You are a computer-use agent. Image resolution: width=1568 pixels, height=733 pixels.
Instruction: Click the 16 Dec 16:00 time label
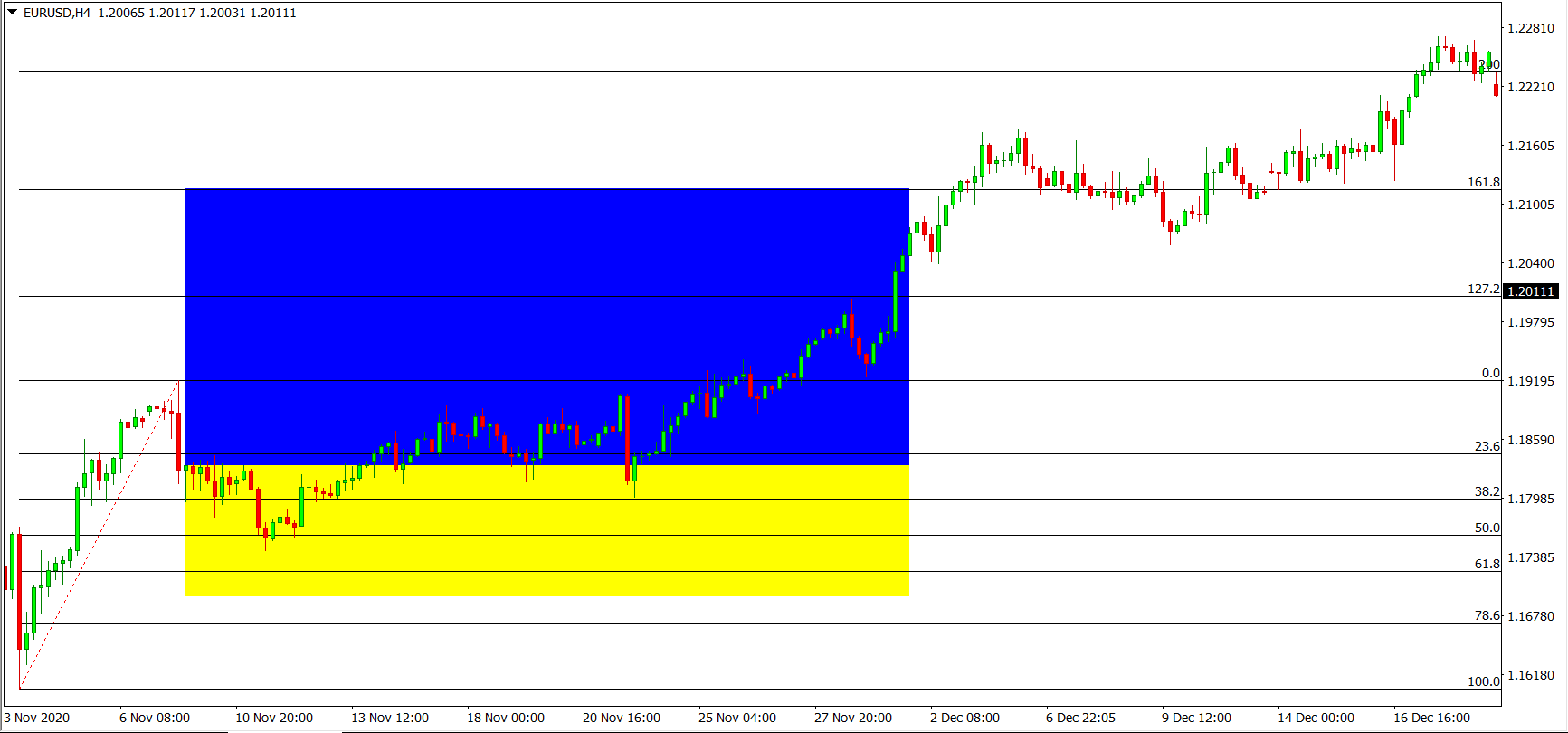click(x=1432, y=718)
